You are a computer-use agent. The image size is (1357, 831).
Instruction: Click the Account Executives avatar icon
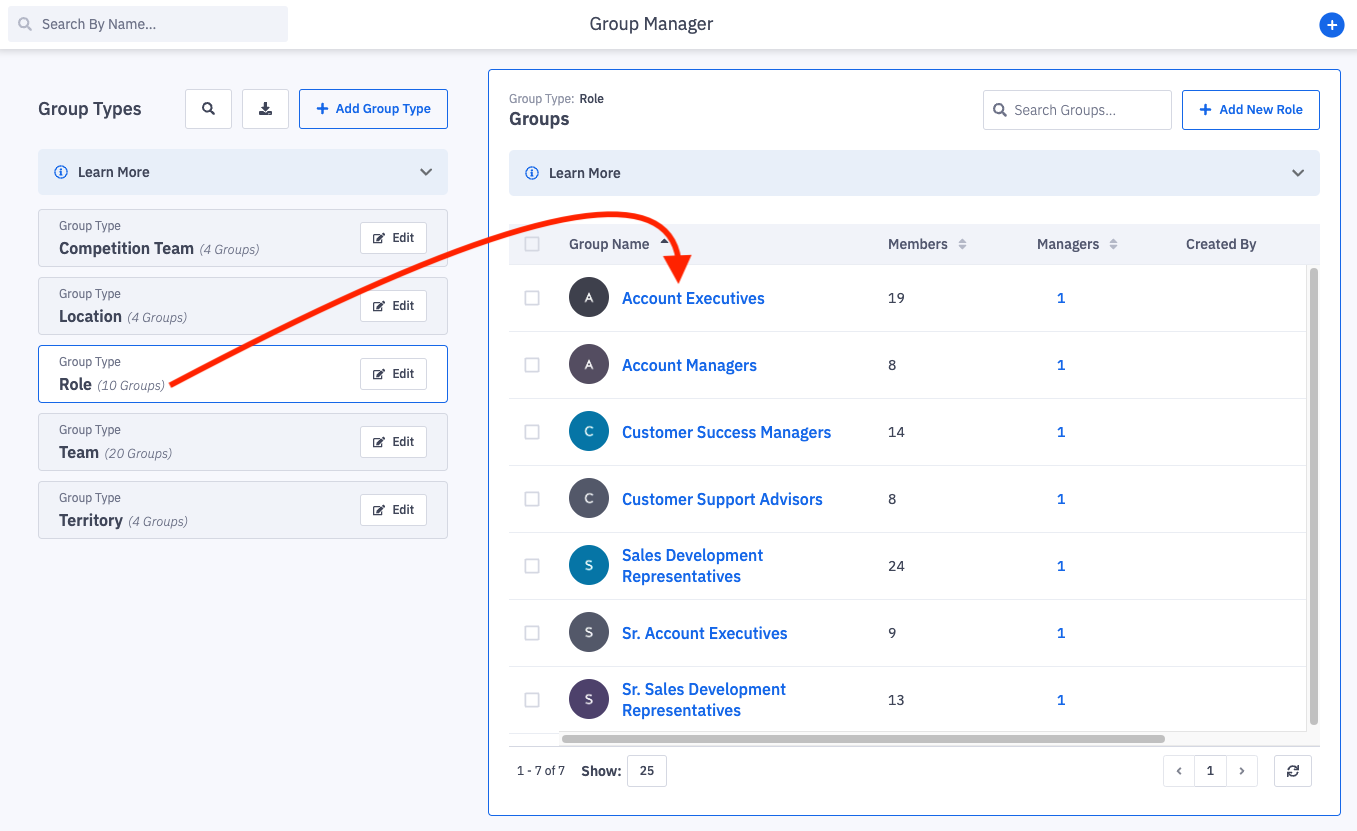click(x=589, y=298)
